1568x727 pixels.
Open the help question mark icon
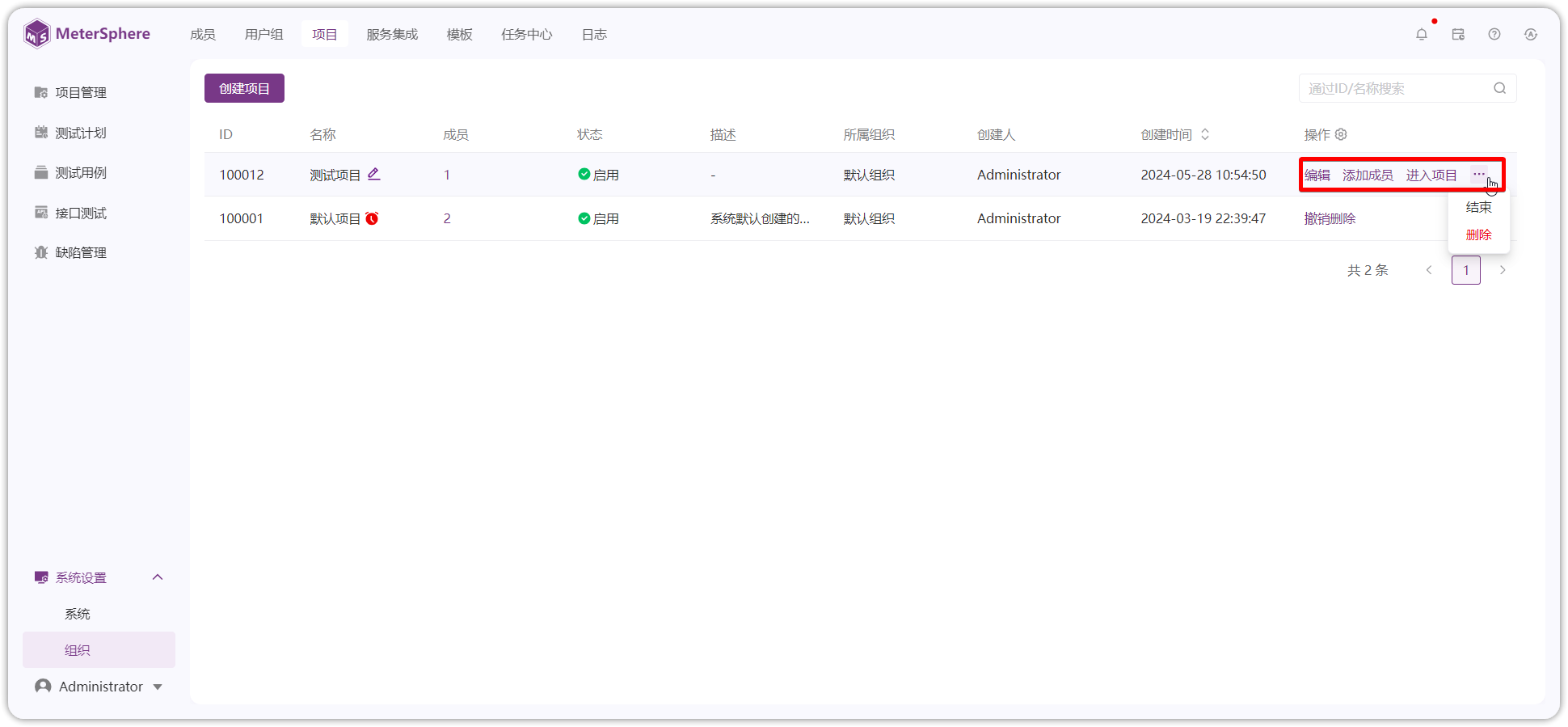pos(1494,34)
